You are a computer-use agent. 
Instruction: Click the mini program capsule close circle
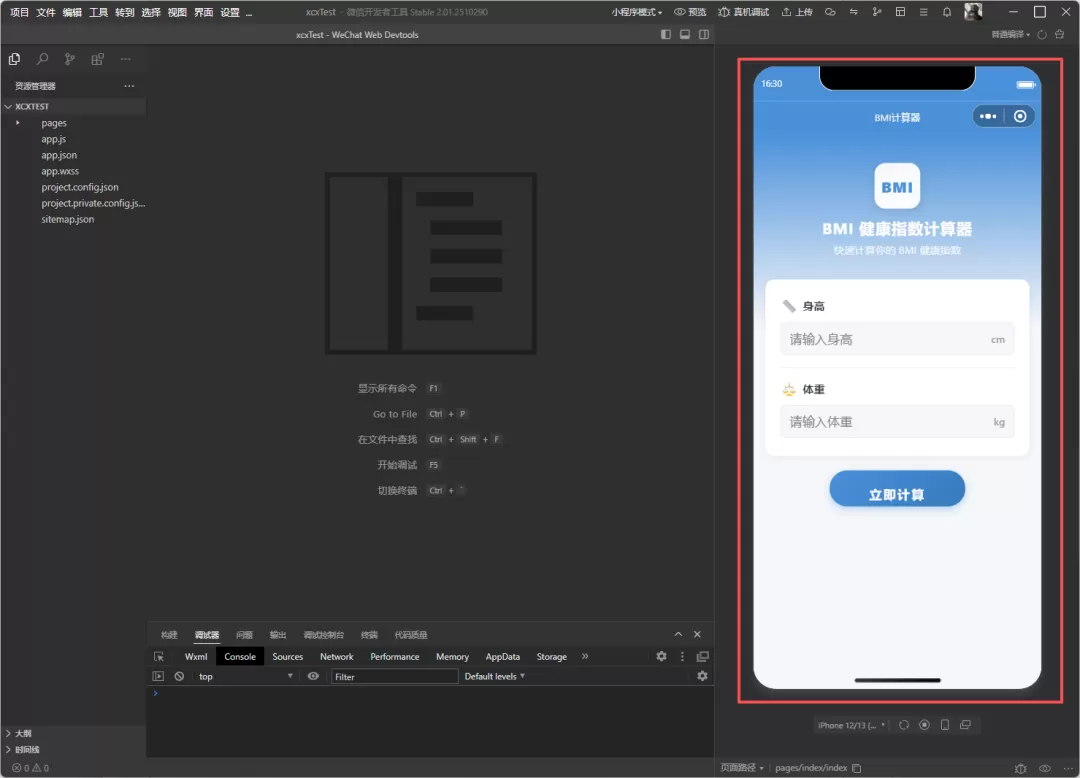click(x=1020, y=116)
